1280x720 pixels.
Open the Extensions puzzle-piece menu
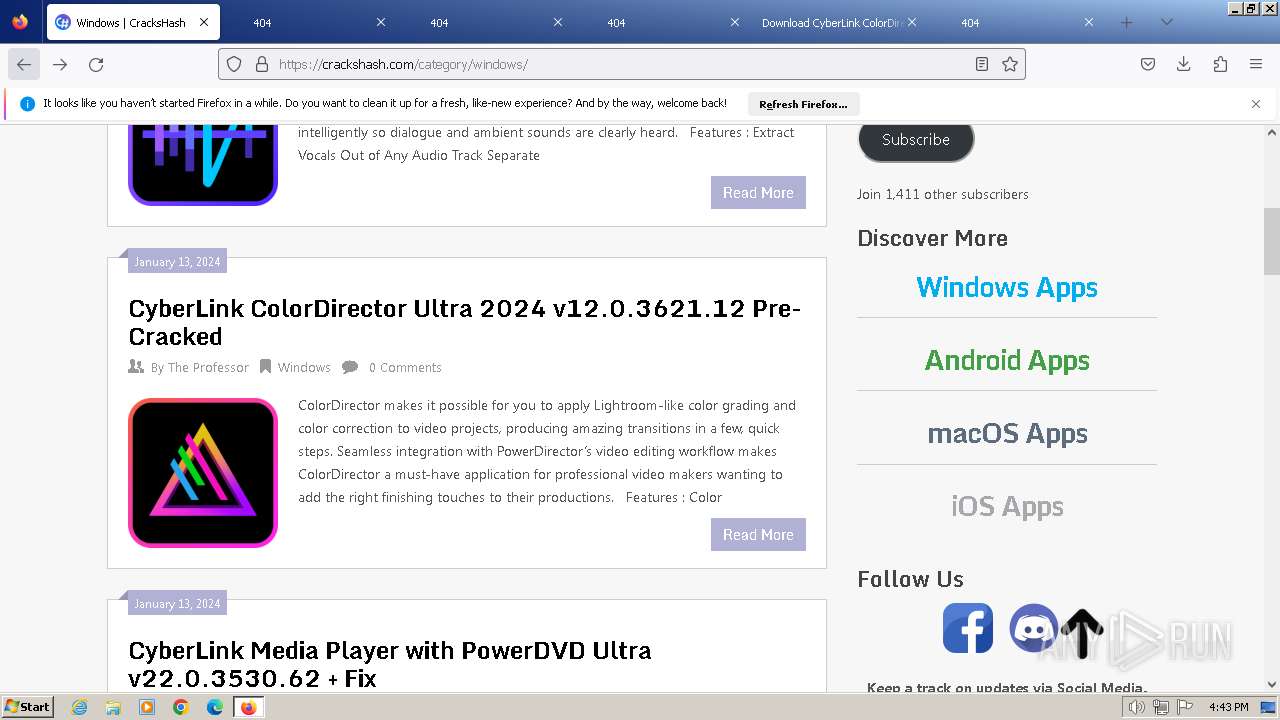coord(1220,64)
